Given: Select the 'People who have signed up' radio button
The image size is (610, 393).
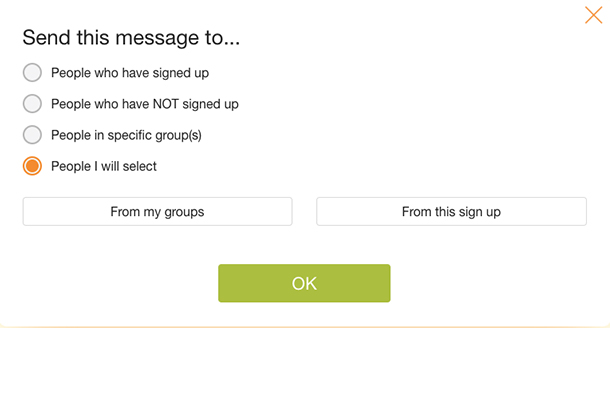Looking at the screenshot, I should pyautogui.click(x=32, y=73).
